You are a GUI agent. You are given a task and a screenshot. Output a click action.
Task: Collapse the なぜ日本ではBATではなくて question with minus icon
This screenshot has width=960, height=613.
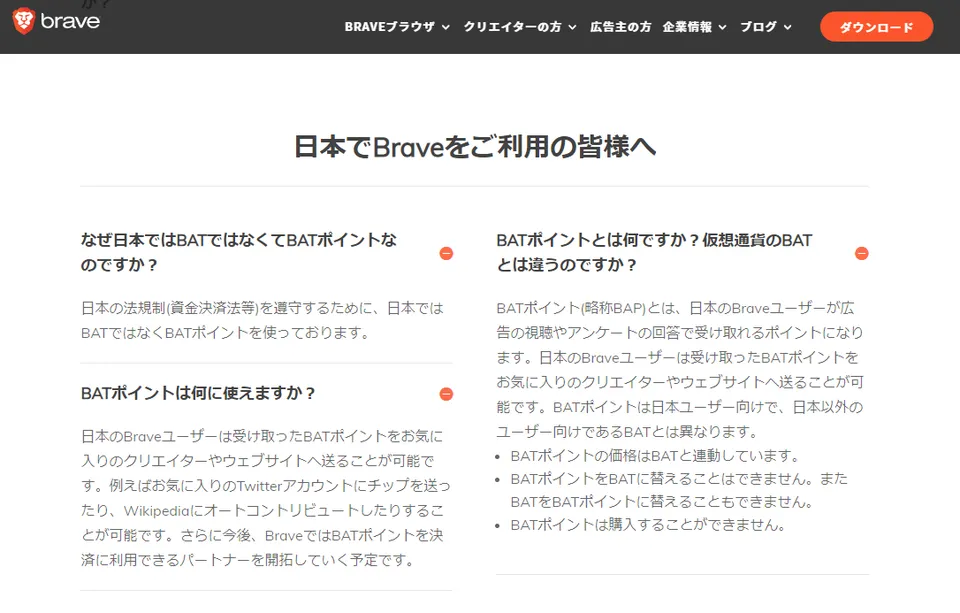(446, 253)
